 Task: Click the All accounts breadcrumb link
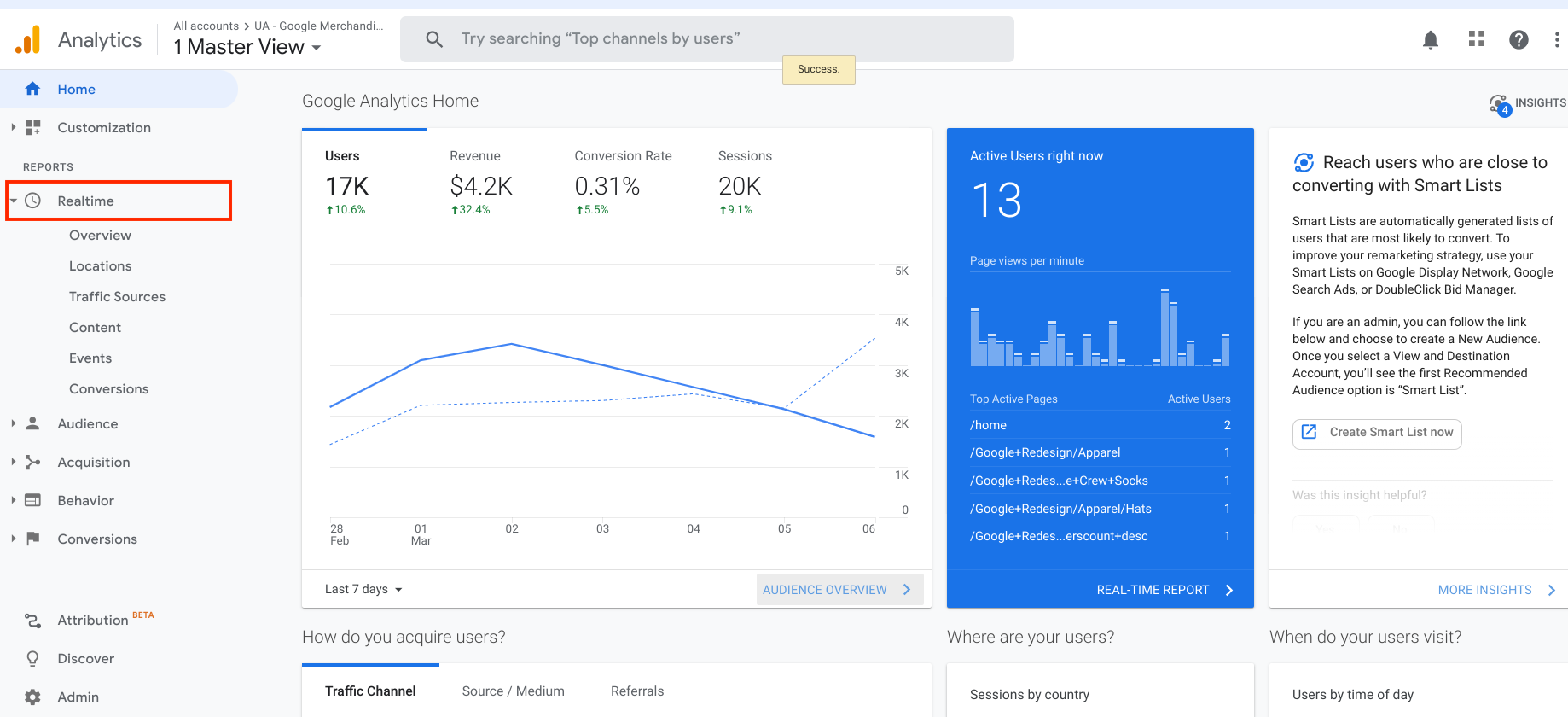point(206,26)
